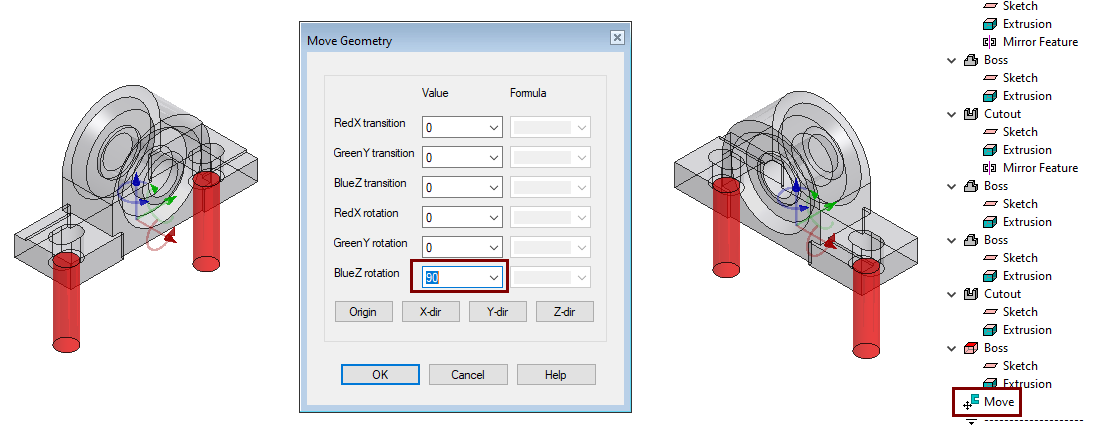Open the GreenY rotation formula dropdown
The width and height of the screenshot is (1110, 440).
coord(551,248)
